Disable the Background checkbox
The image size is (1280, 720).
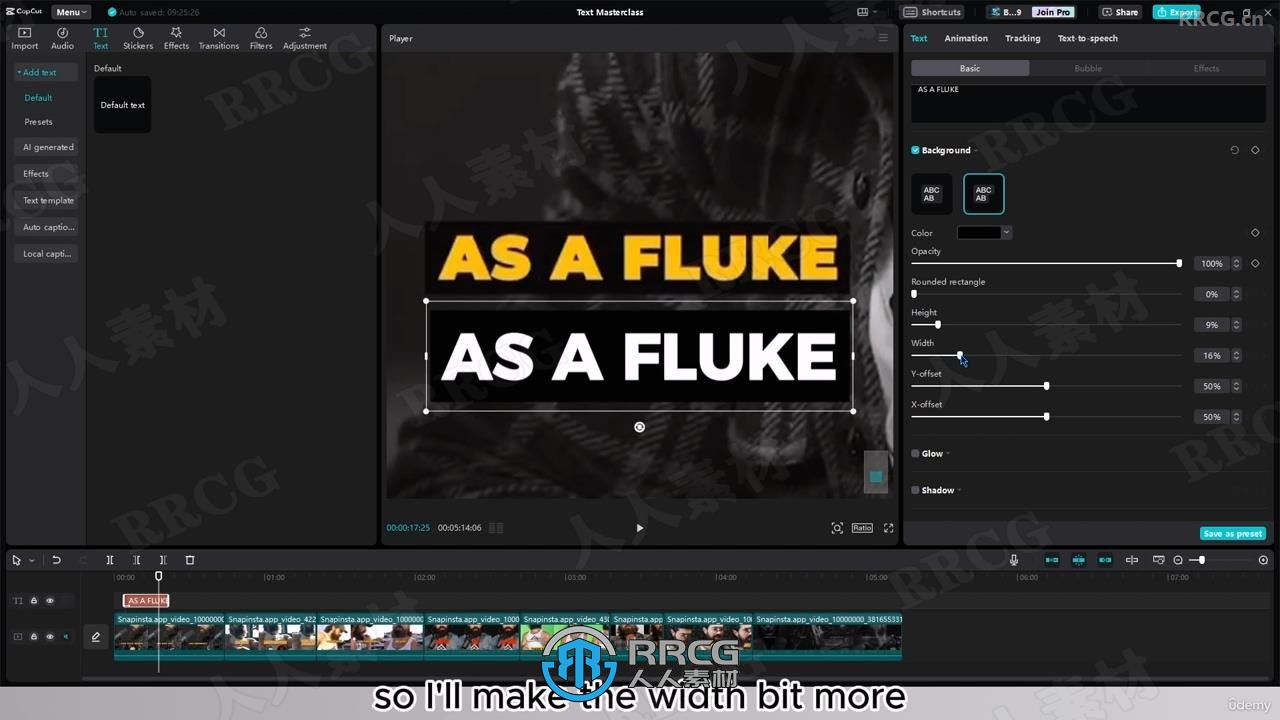point(915,150)
